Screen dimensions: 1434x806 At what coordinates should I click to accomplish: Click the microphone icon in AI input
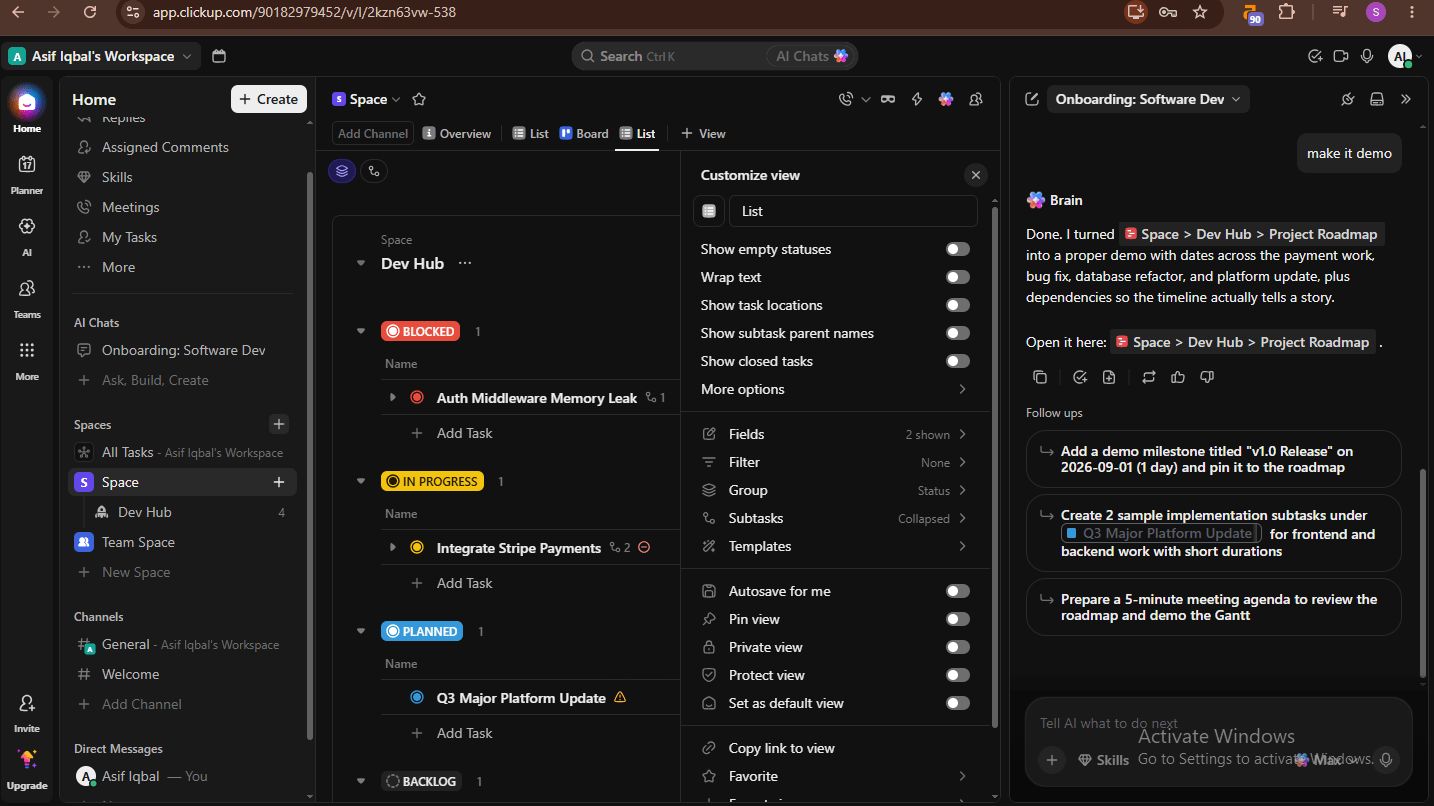[x=1386, y=759]
